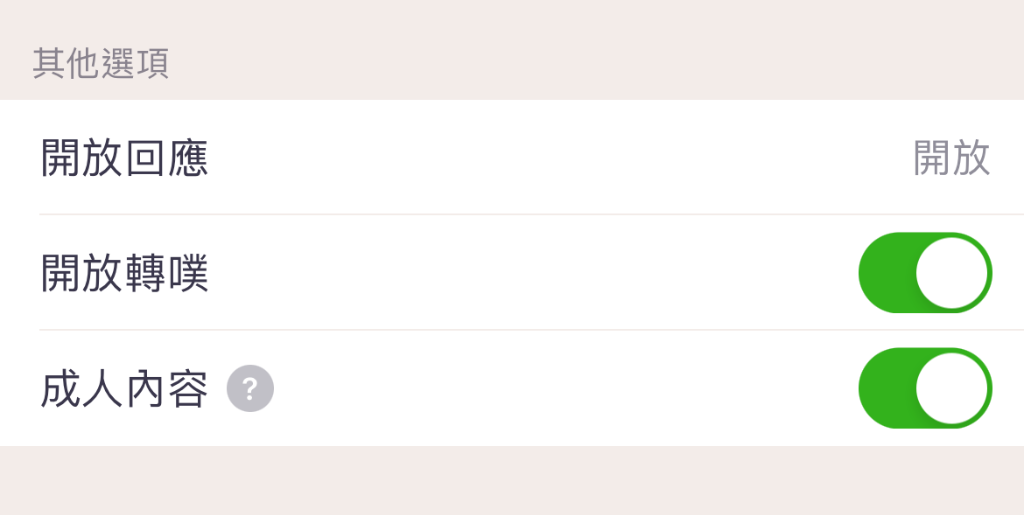Viewport: 1024px width, 515px height.
Task: Turn off the 成人內容 switch
Action: point(925,388)
